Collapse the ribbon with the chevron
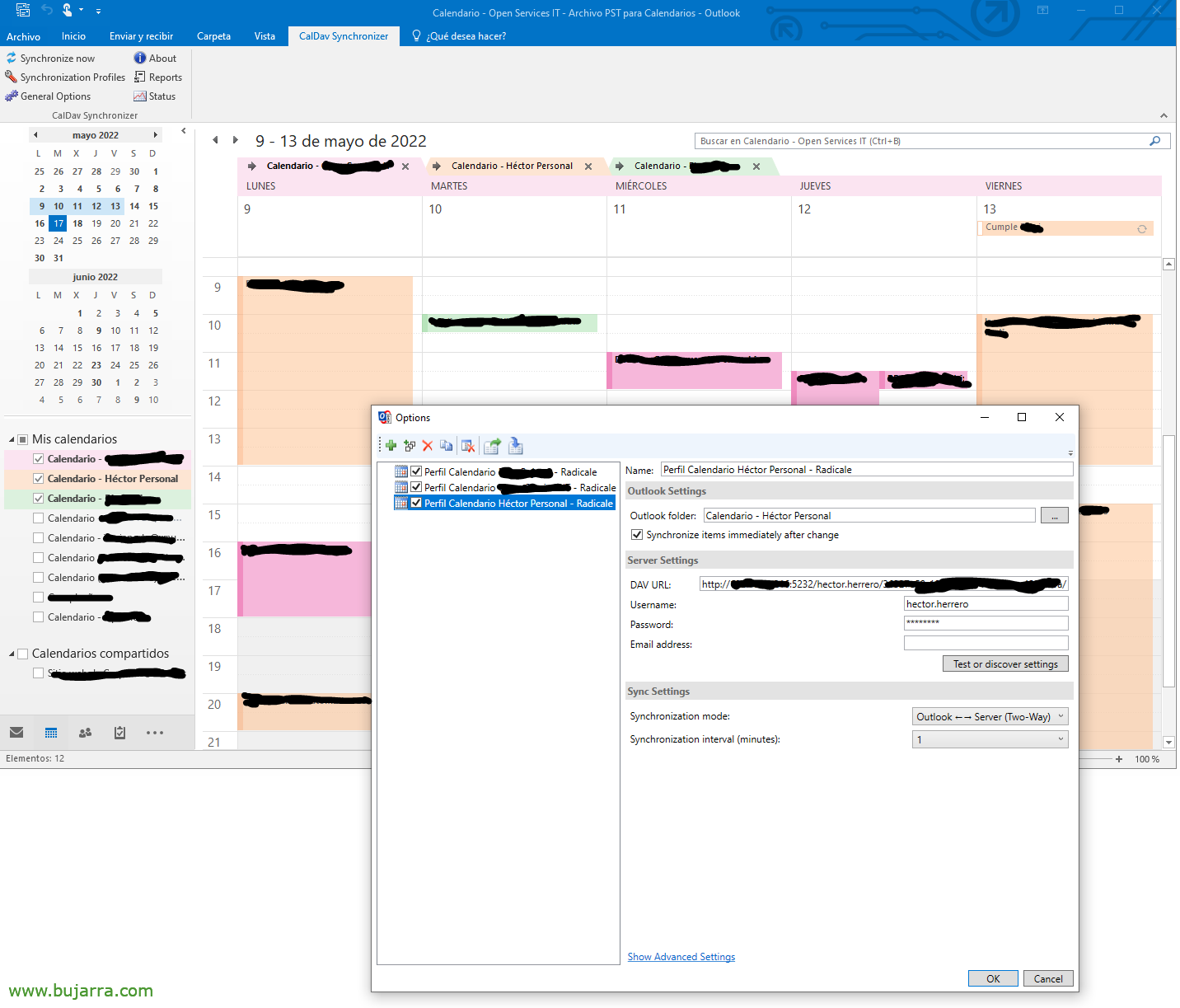This screenshot has height=1008, width=1180. 1164,115
